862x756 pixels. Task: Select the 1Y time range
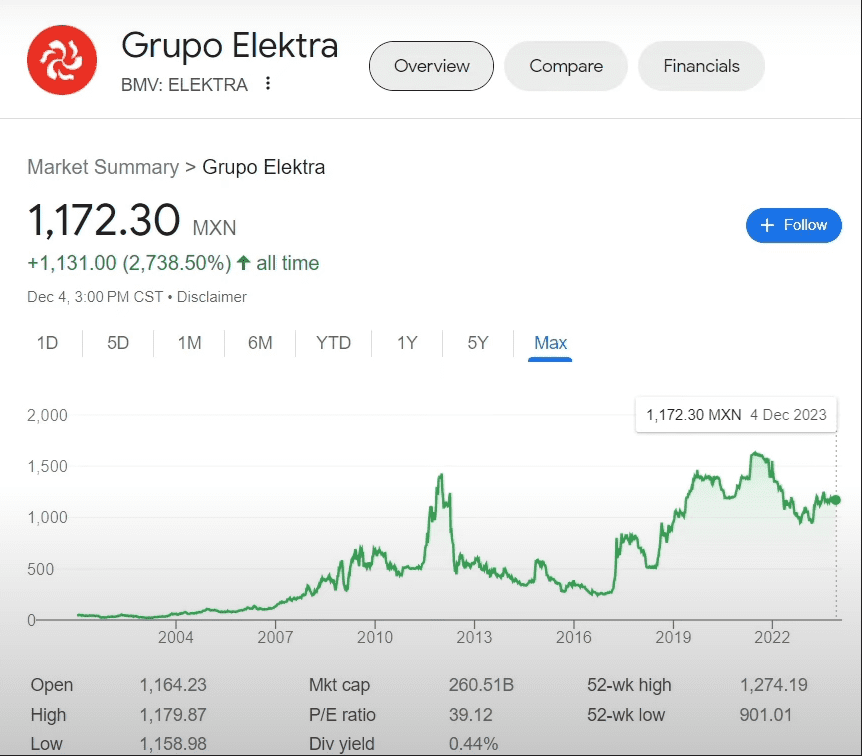point(407,343)
